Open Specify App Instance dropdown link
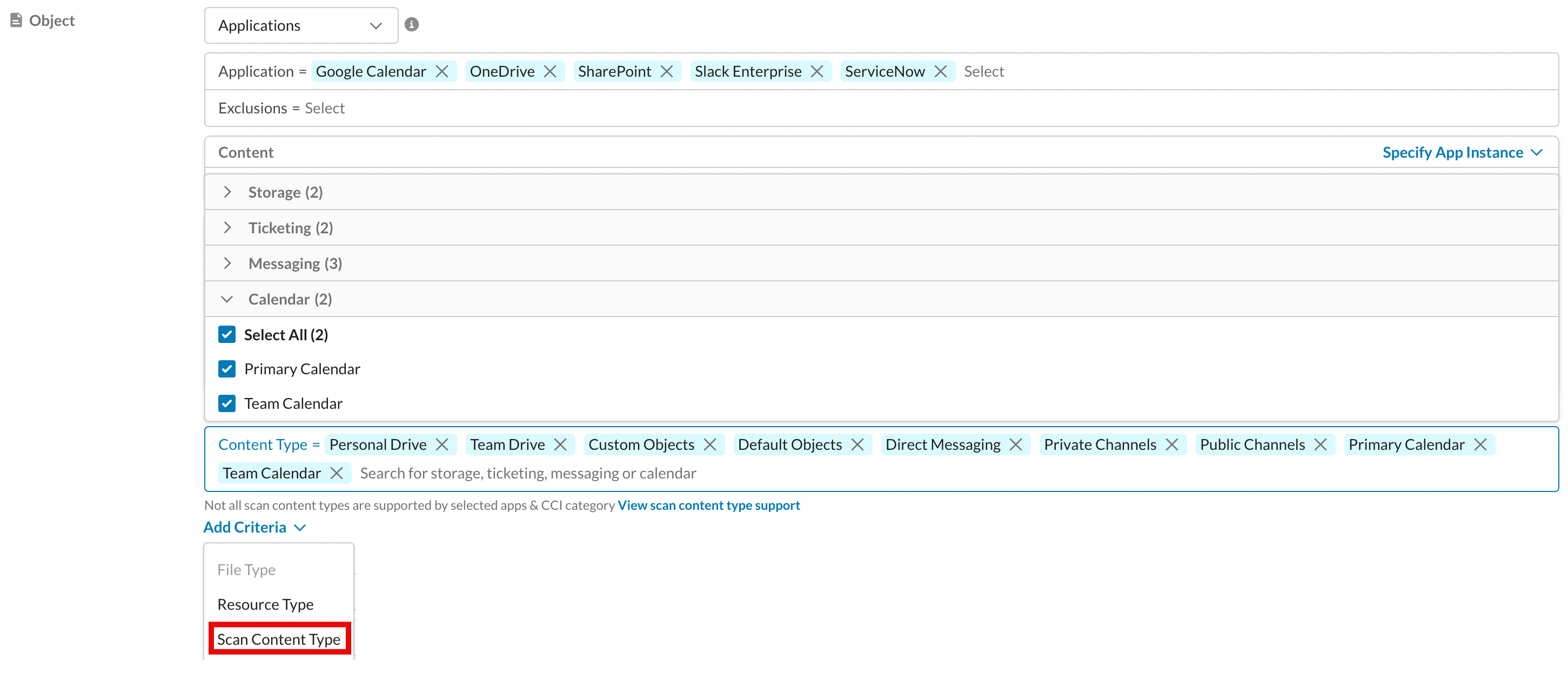Viewport: 1568px width, 674px height. click(x=1462, y=152)
